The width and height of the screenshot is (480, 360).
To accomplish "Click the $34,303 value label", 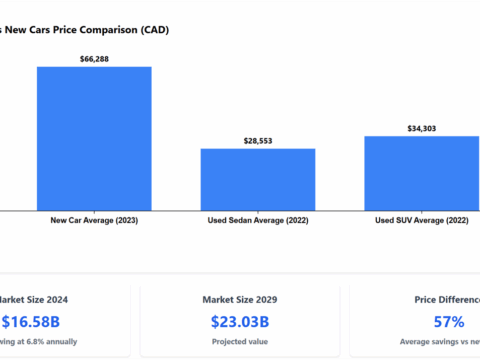I will pos(422,129).
